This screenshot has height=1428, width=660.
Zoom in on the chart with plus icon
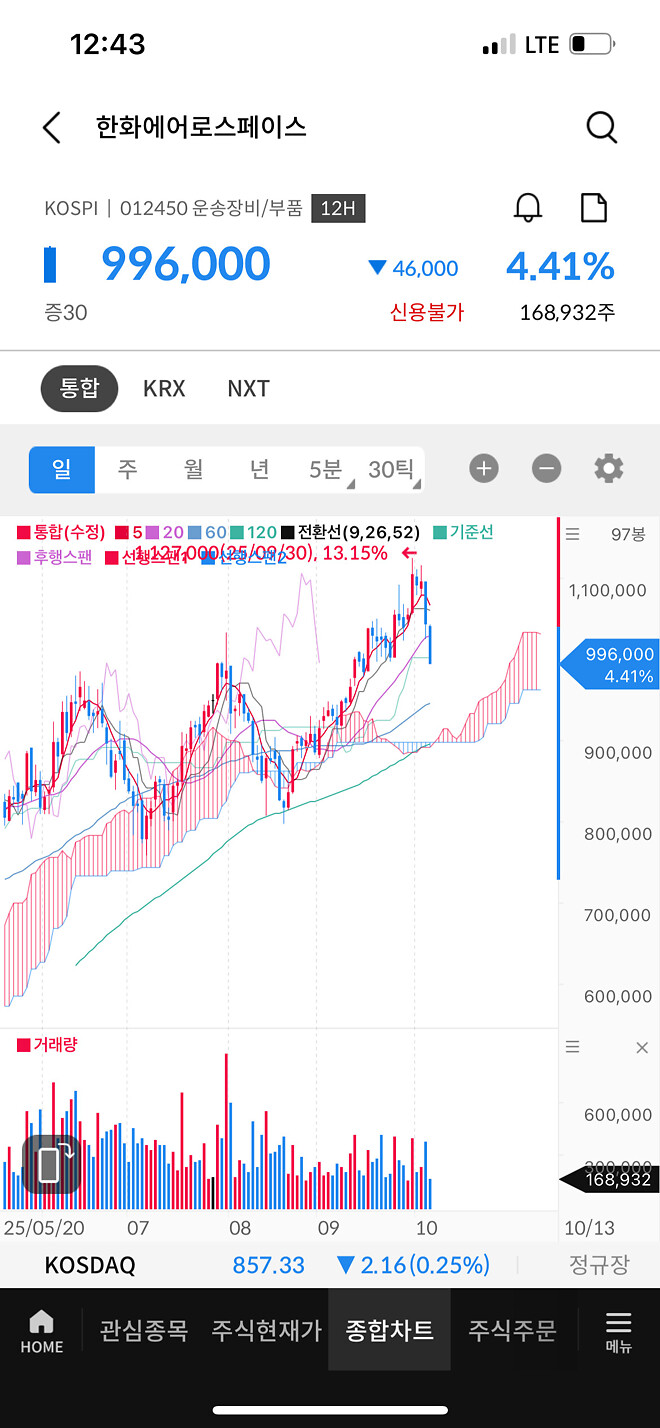[x=484, y=468]
